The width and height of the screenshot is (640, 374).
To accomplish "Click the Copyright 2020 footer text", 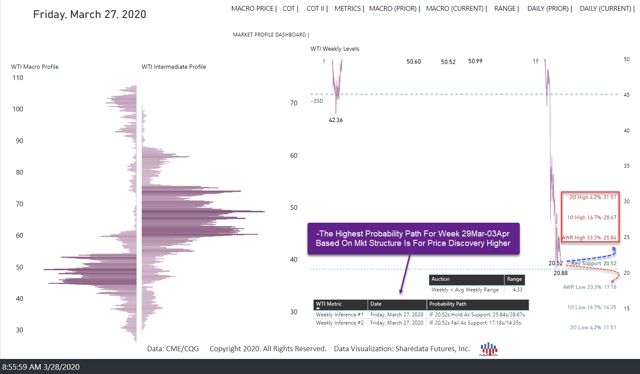I will point(268,349).
